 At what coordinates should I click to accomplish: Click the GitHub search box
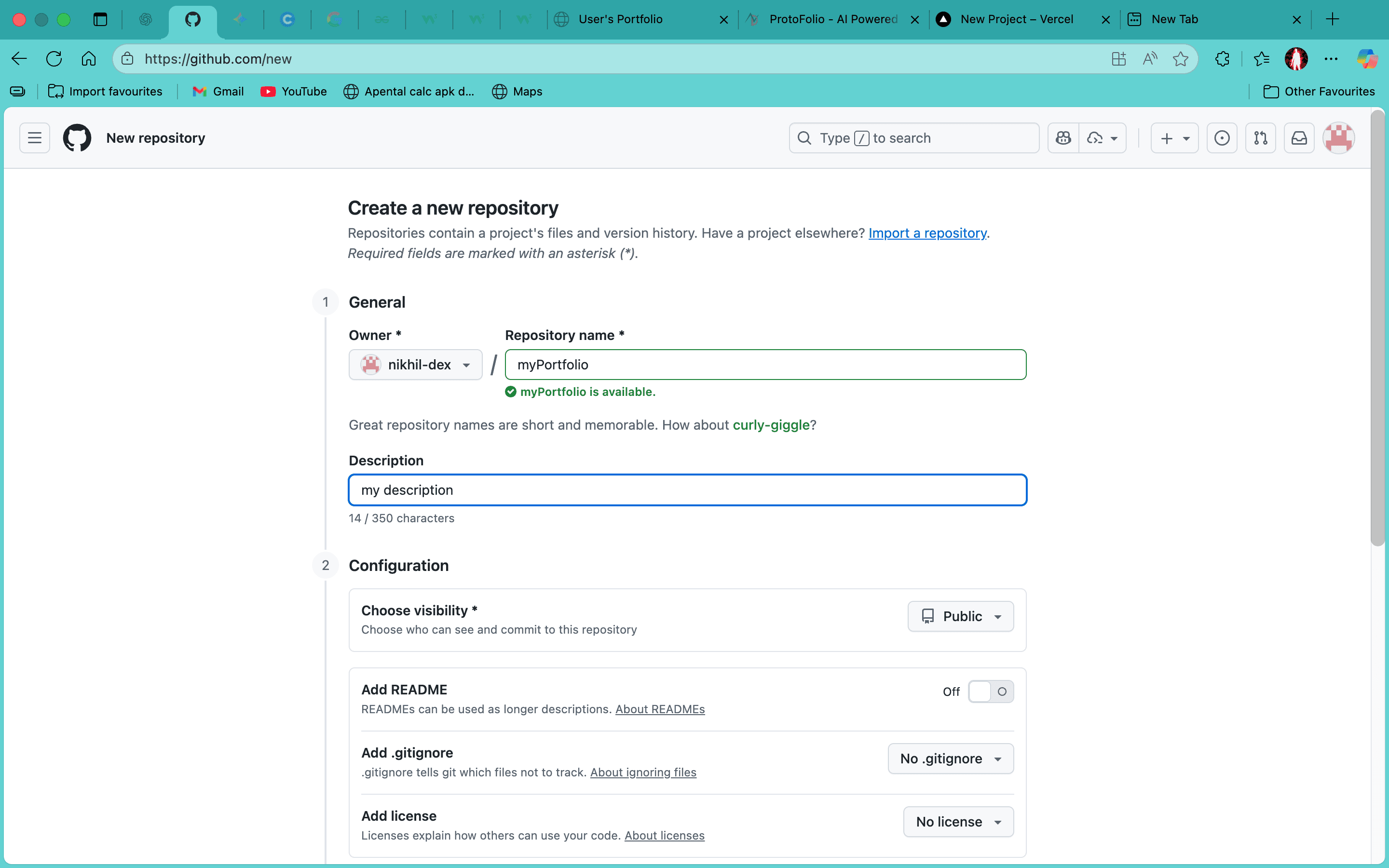pos(914,138)
